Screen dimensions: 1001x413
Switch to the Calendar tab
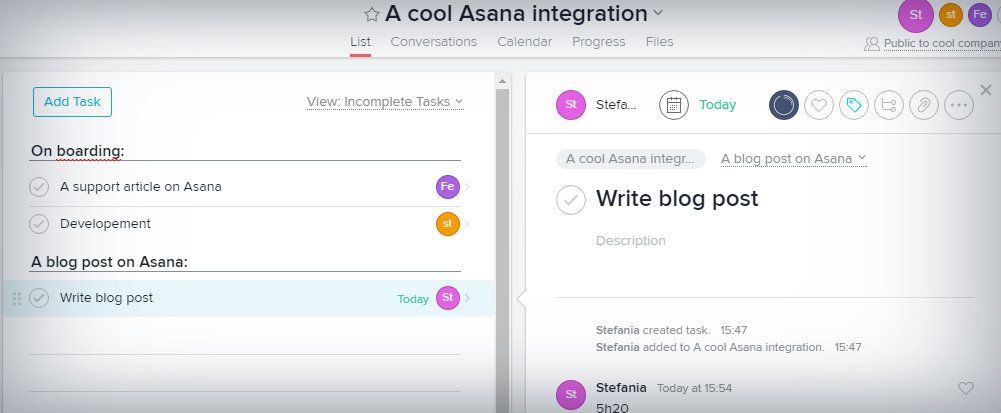[x=525, y=41]
